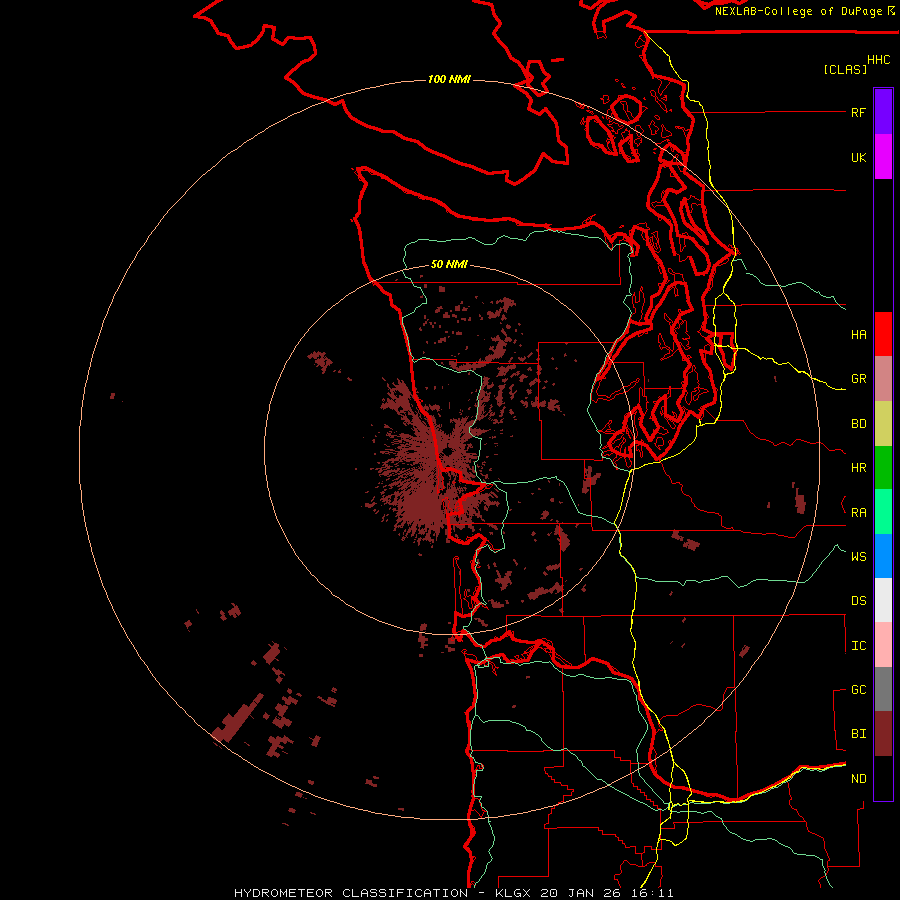This screenshot has height=900, width=900.
Task: Click the HR green color swatch
Action: 883,468
